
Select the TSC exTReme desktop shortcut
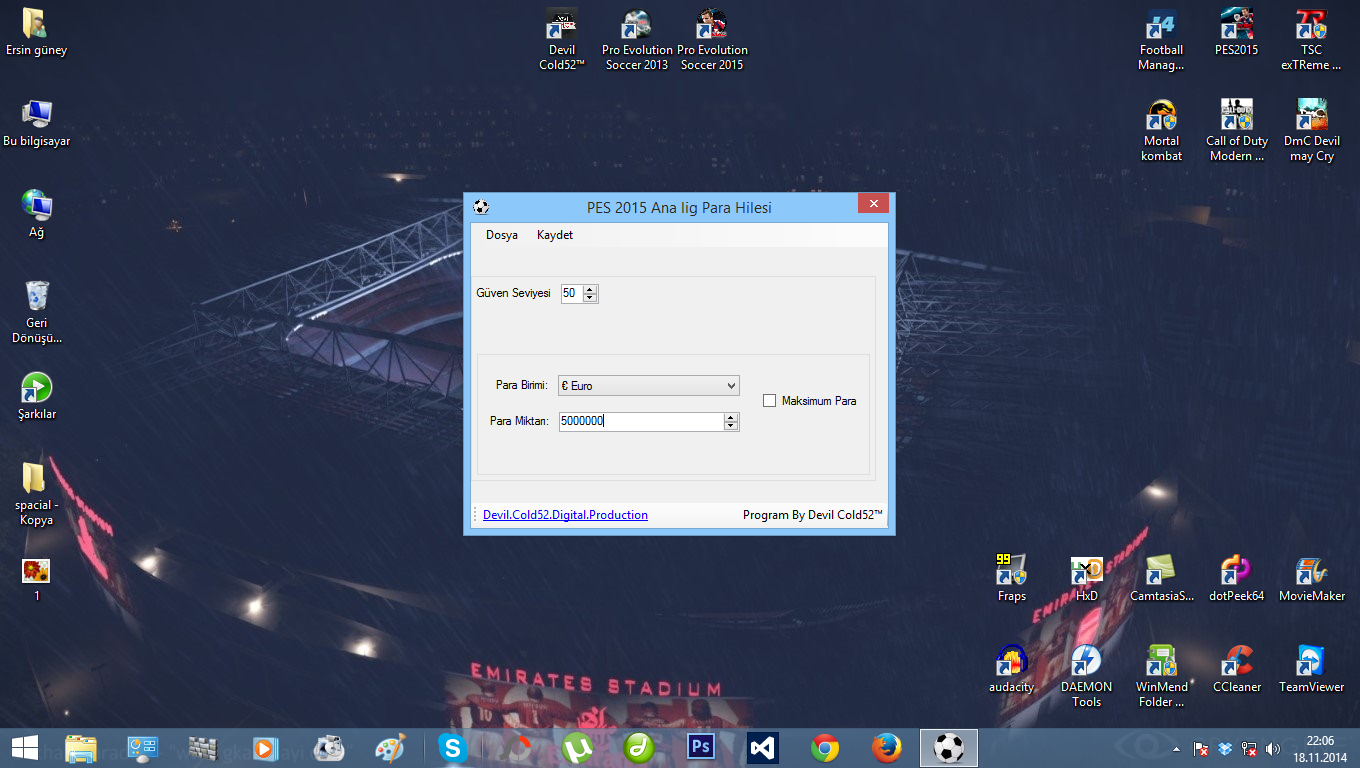pos(1311,40)
